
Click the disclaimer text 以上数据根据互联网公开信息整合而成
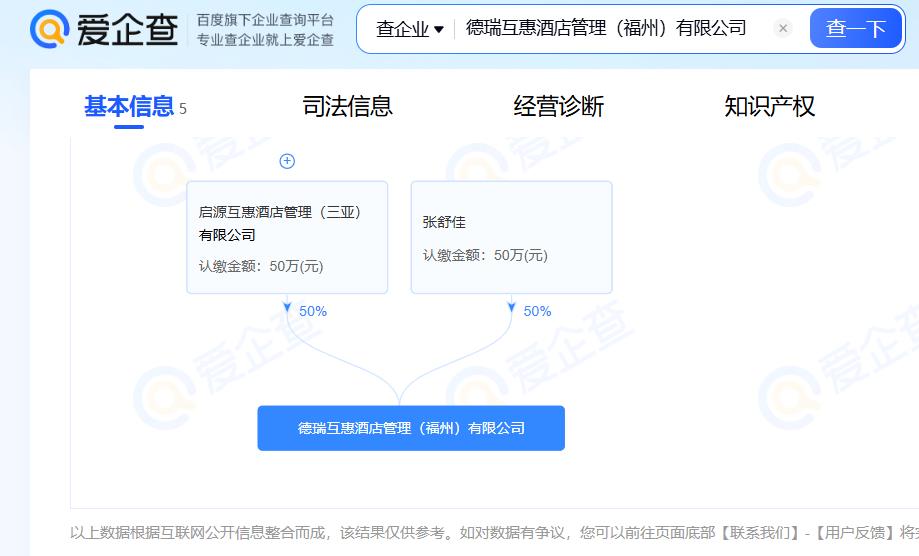(199, 533)
